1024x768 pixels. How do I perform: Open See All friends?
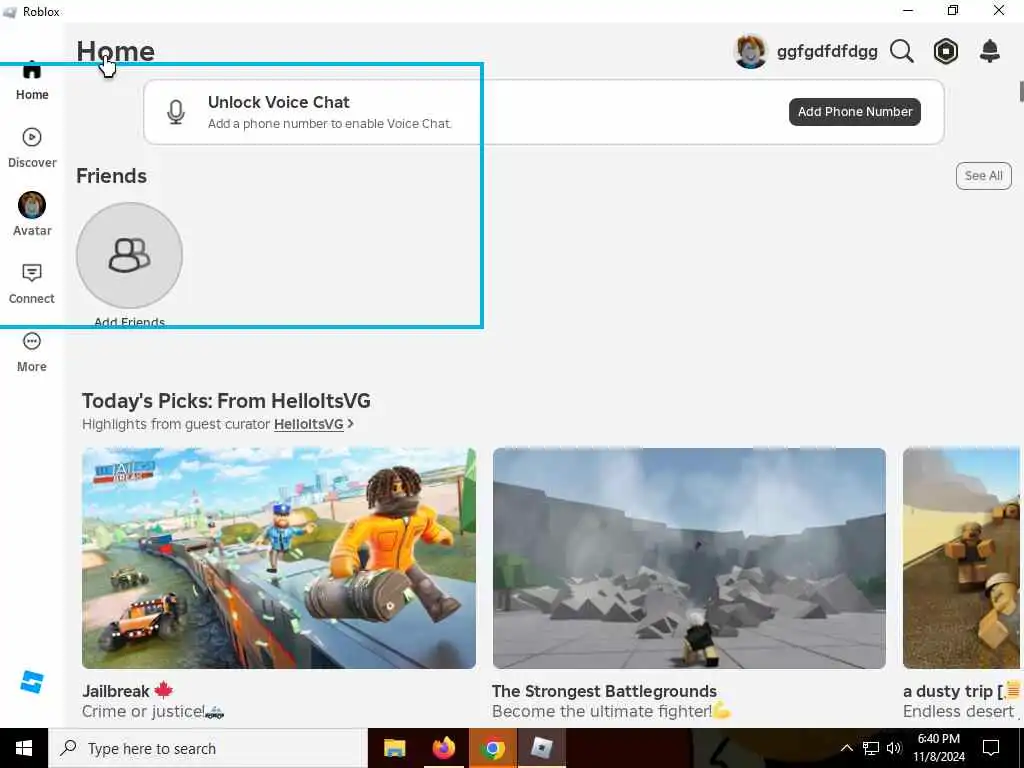point(984,176)
